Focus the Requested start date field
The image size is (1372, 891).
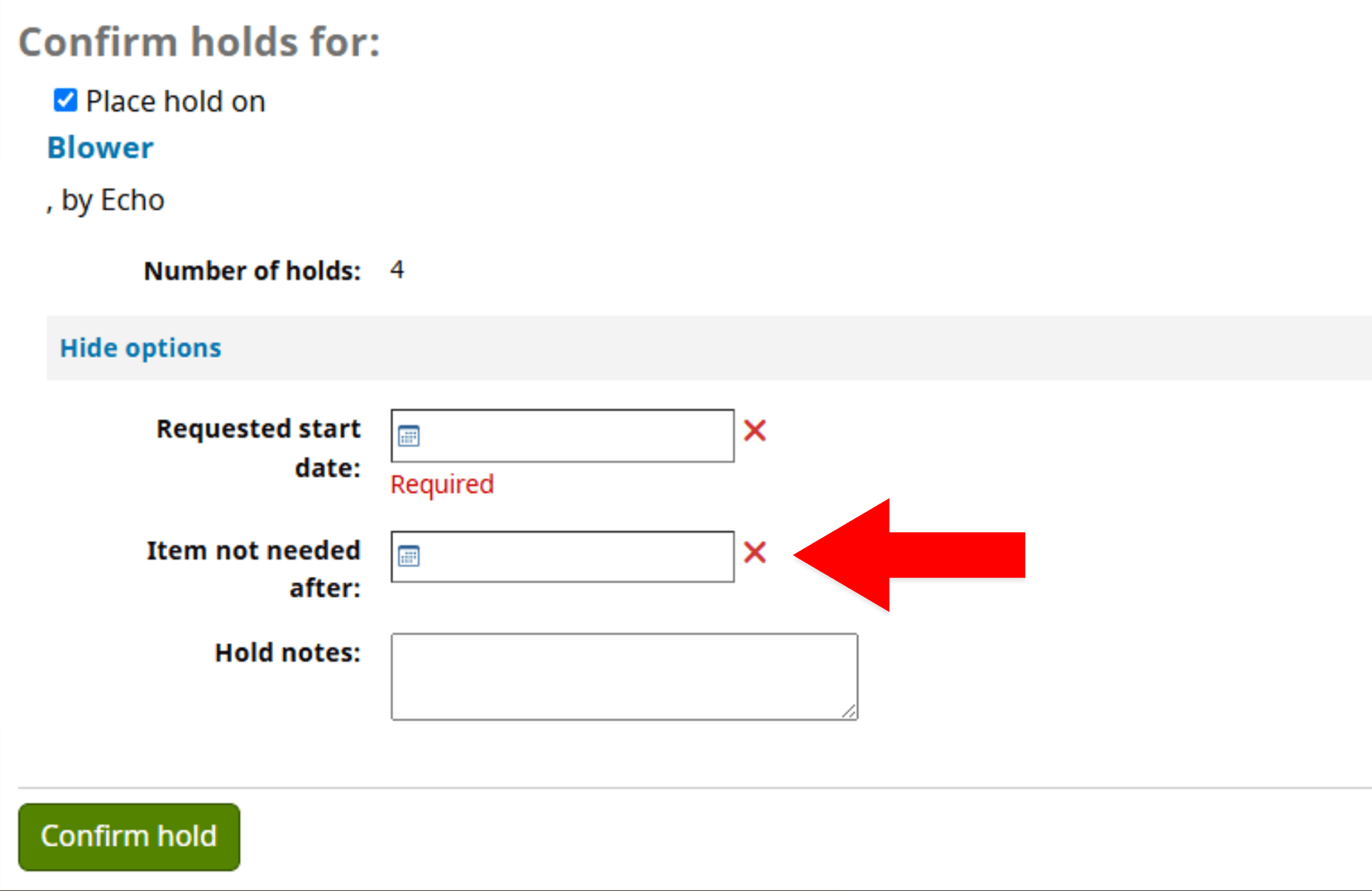coord(563,436)
